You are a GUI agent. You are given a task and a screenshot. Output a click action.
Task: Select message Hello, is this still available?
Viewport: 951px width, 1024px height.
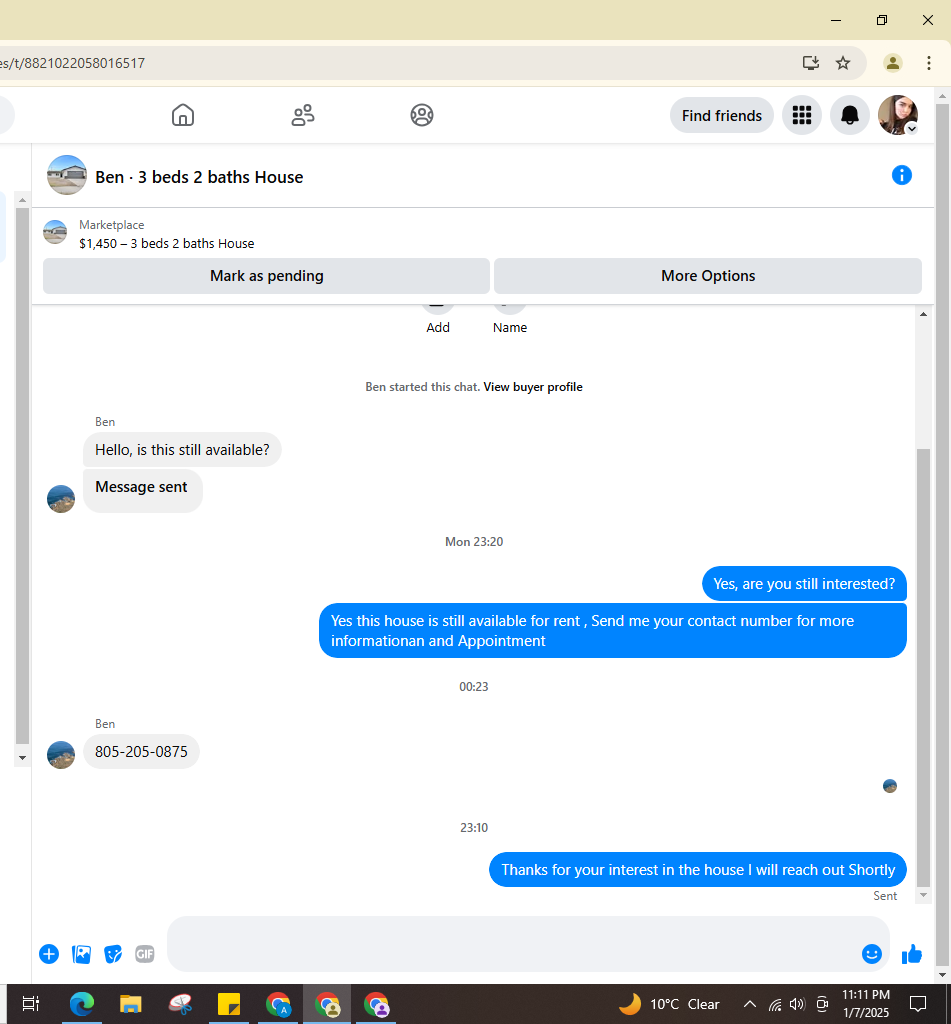click(x=182, y=450)
